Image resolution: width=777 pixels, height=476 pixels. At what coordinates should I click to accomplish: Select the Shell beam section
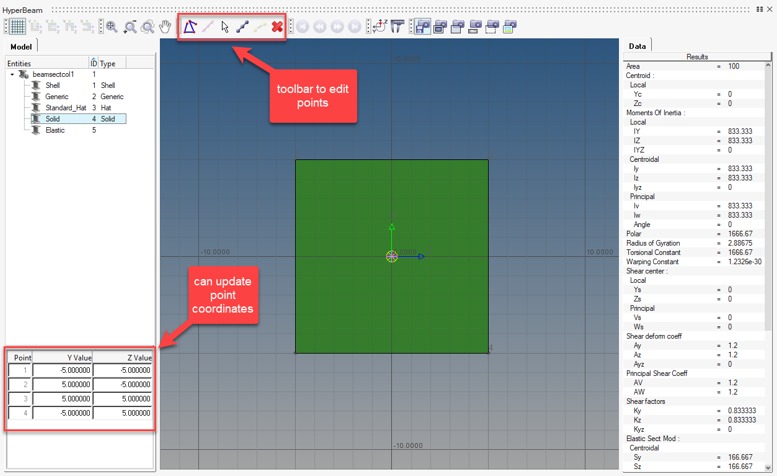[52, 86]
